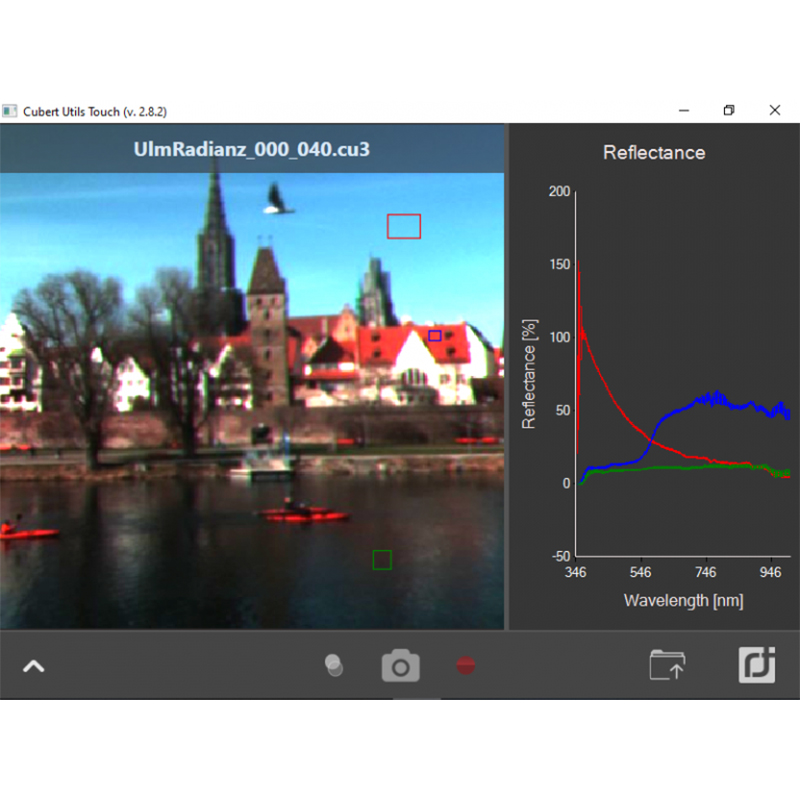Click the UlmRadianz_000_040.cu3 file title
This screenshot has height=800, width=800.
252,149
